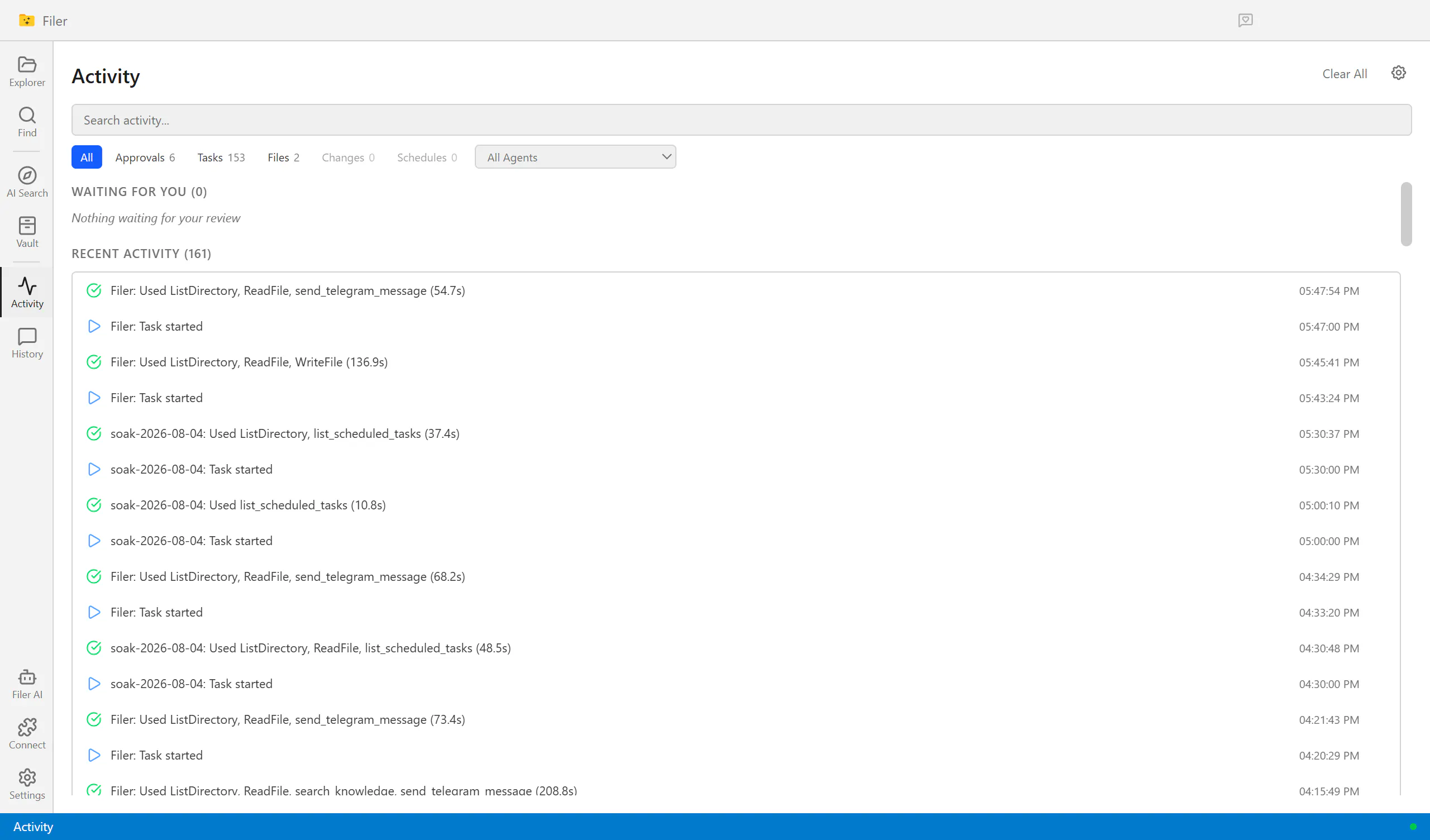Click the play icon at 05:47:00 PM
The width and height of the screenshot is (1430, 840).
click(x=94, y=326)
